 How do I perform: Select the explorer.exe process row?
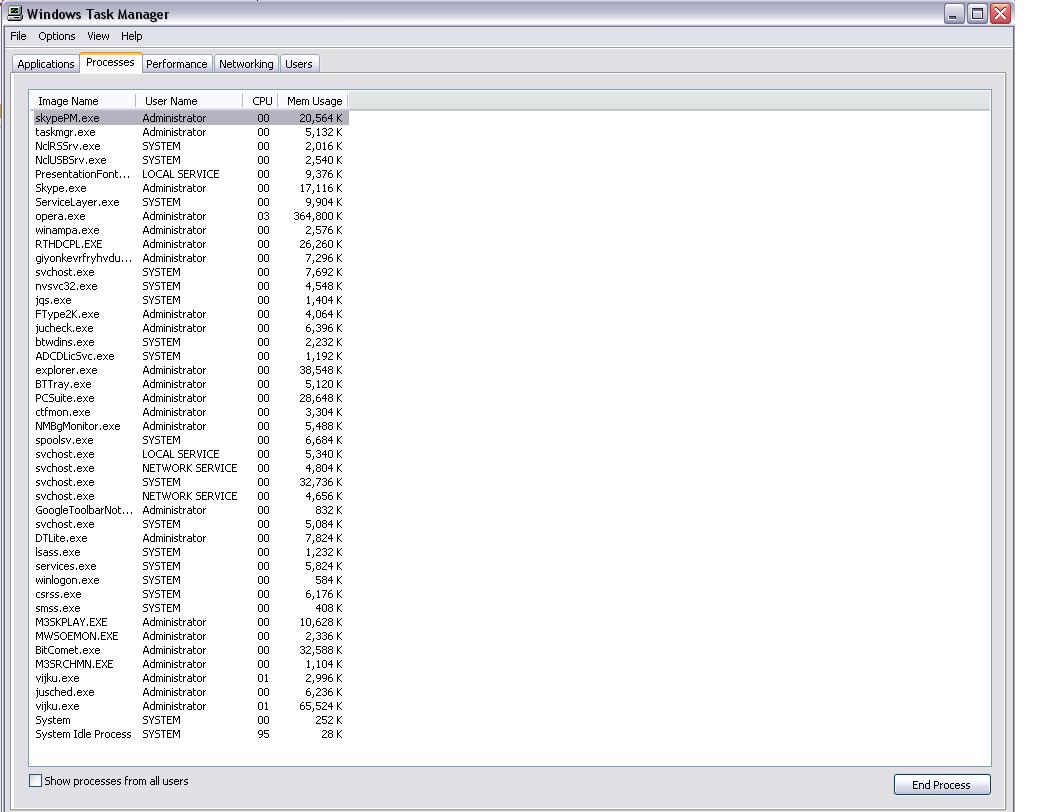(66, 370)
